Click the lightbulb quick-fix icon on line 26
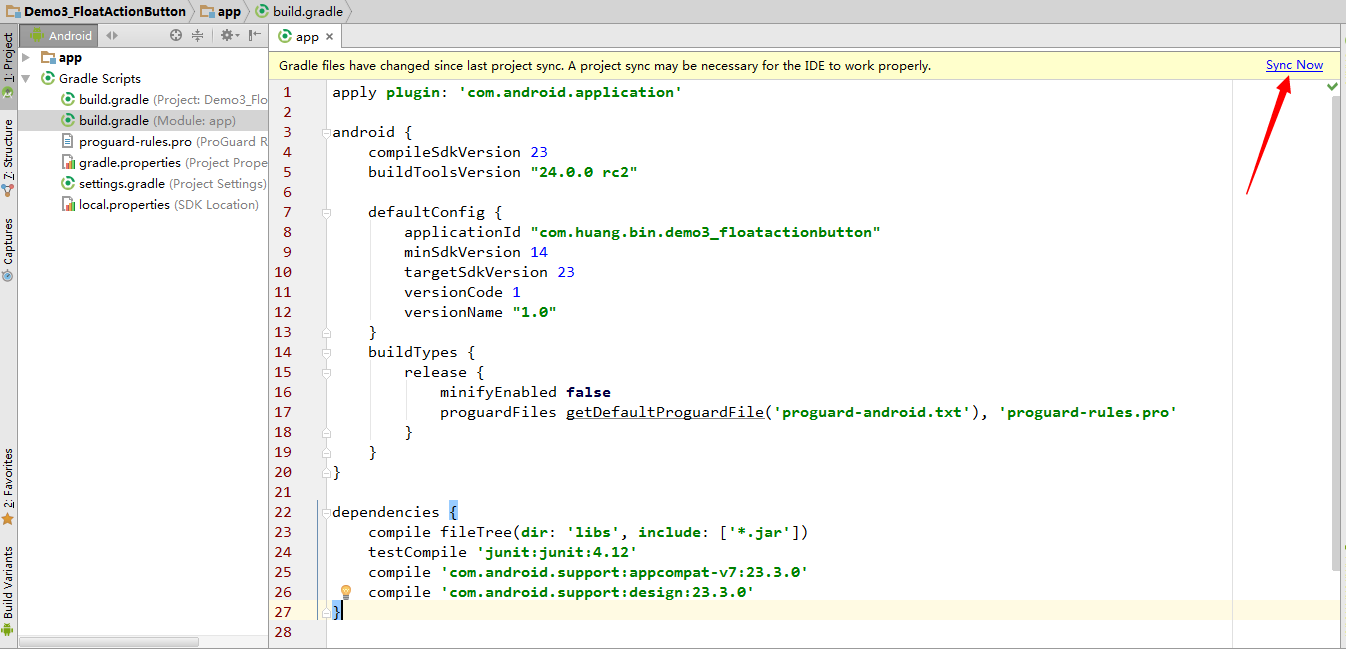The height and width of the screenshot is (649, 1346). pyautogui.click(x=346, y=592)
